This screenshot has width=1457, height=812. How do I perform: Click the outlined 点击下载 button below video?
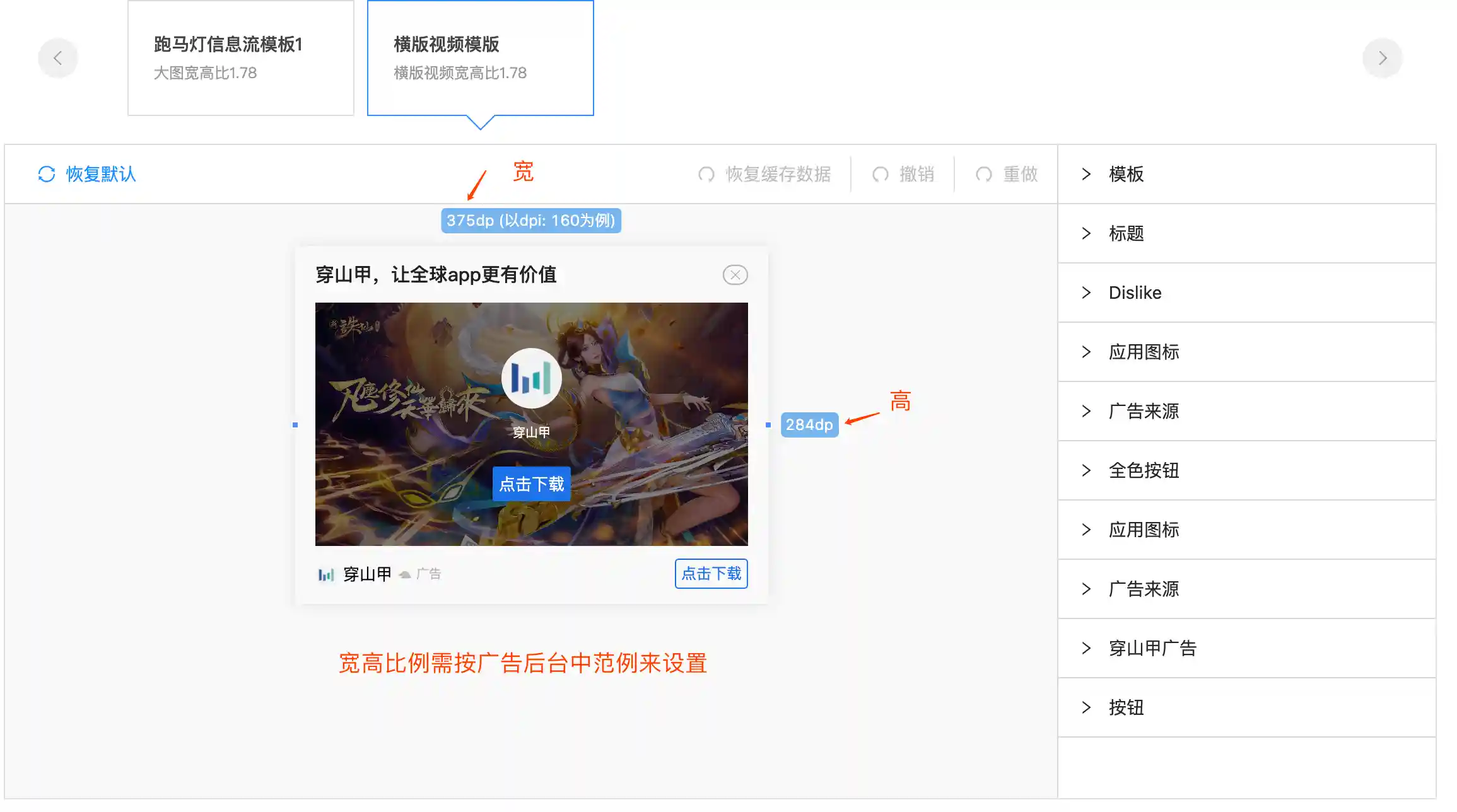(x=711, y=574)
